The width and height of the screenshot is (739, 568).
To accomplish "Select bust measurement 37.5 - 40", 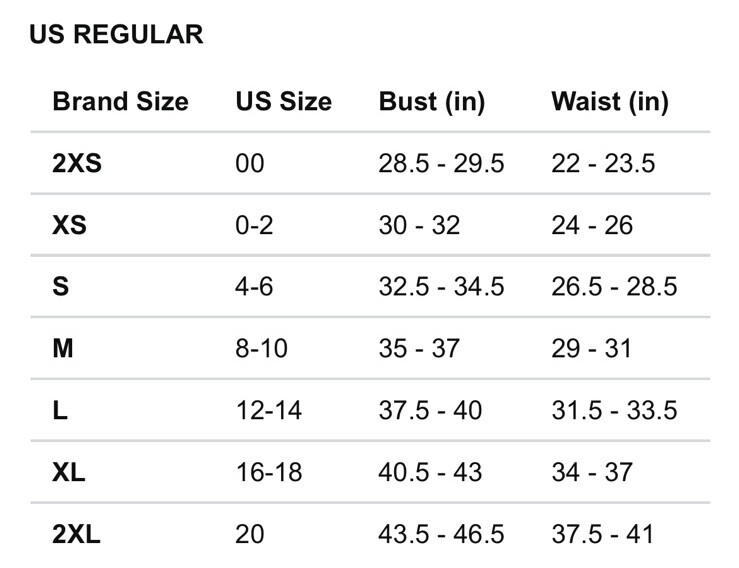I will click(430, 410).
